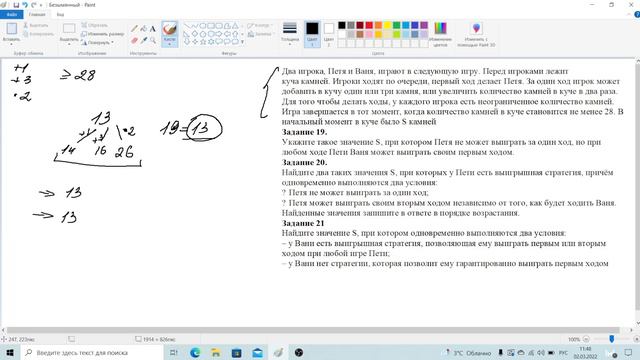640x360 pixels.
Task: Click the horizontal canvas scrollbar
Action: (x=313, y=330)
